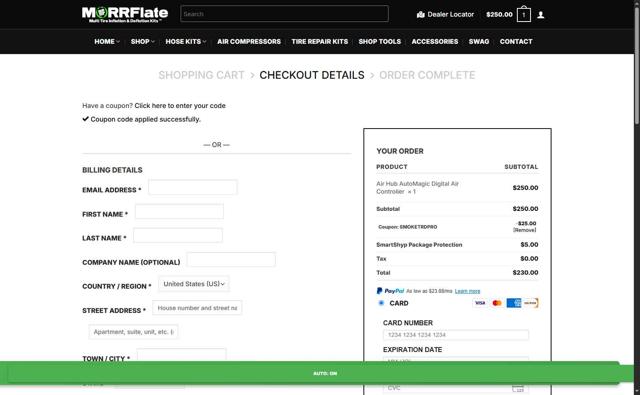Open SHOP TOOLS menu item
This screenshot has height=395, width=640.
[380, 41]
